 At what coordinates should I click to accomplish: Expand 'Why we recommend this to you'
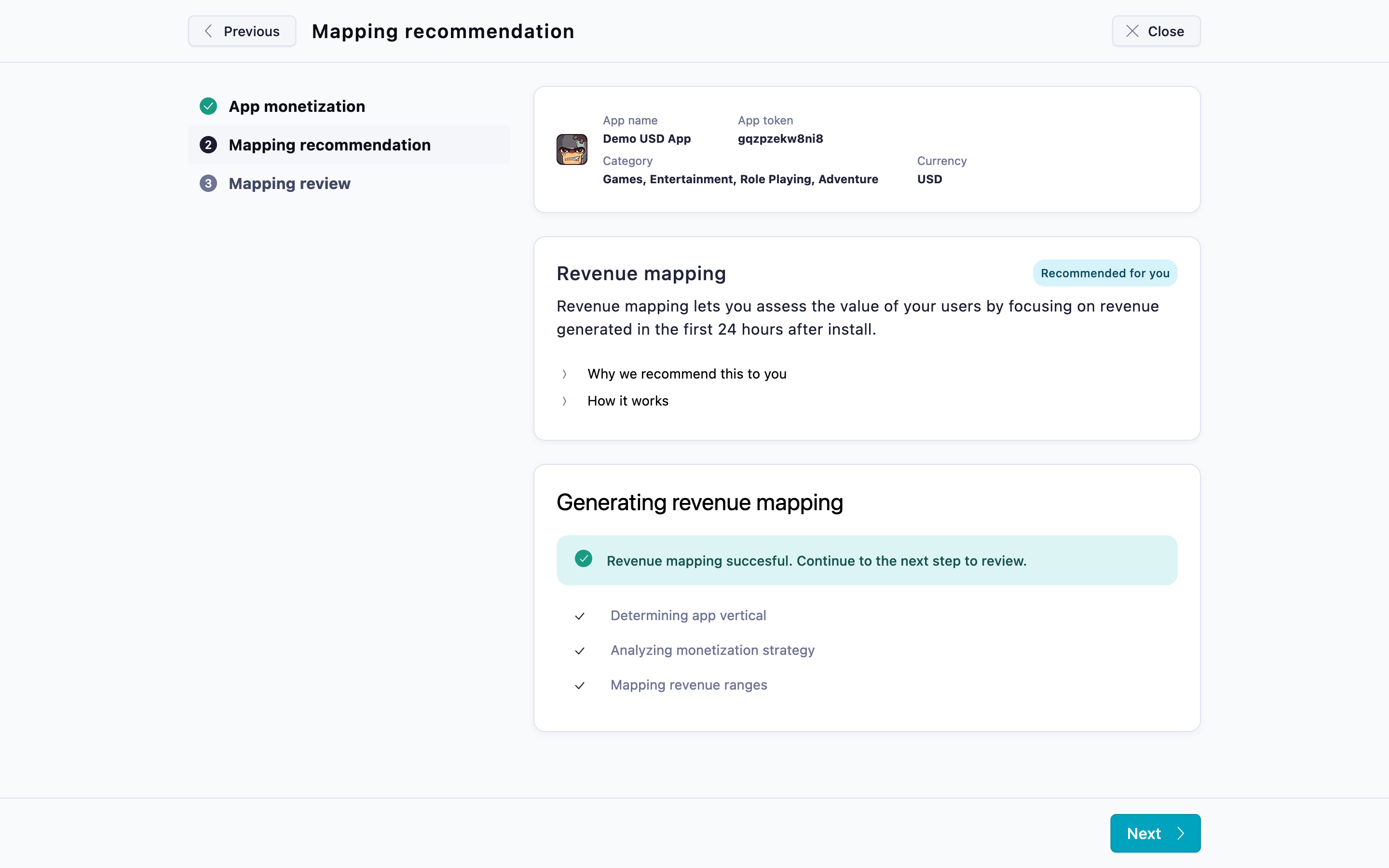pyautogui.click(x=686, y=374)
